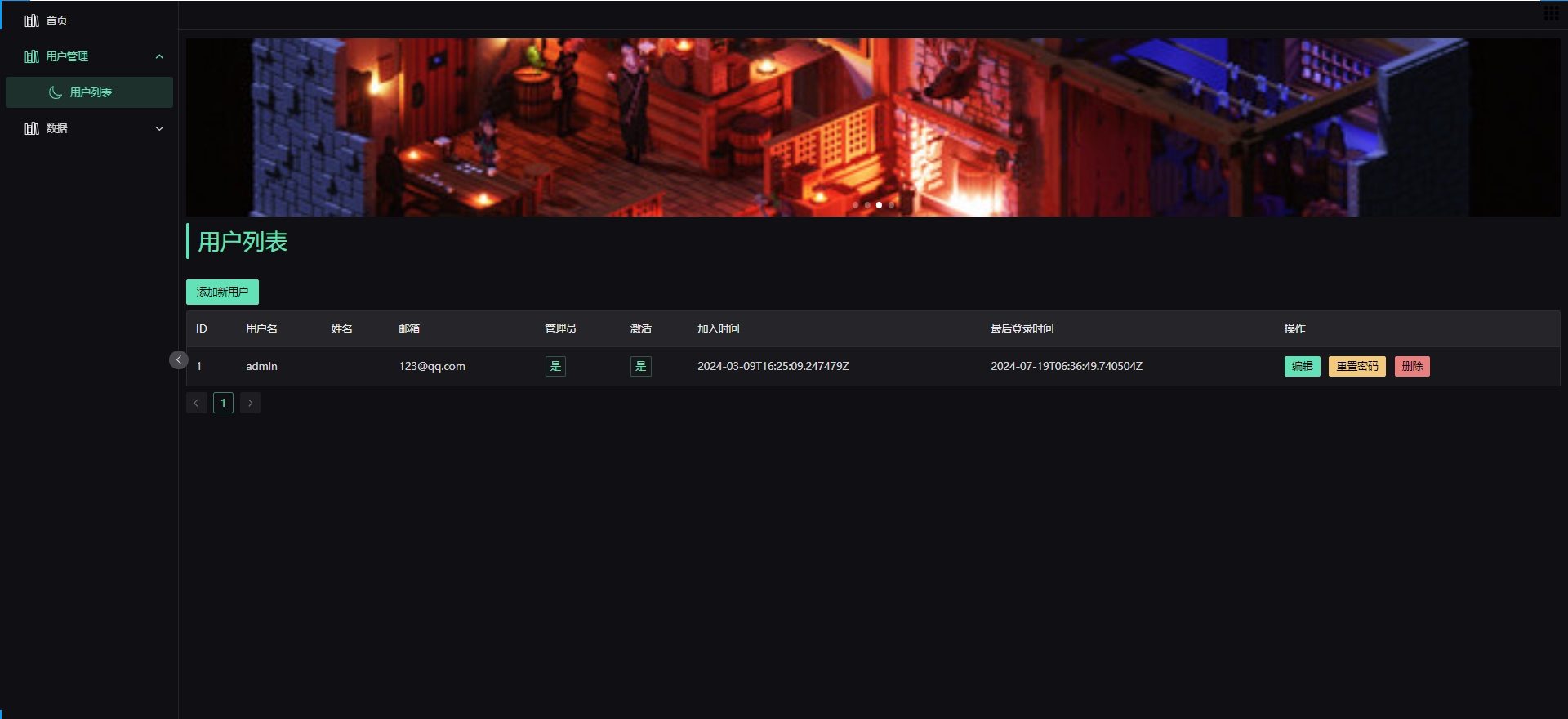Click the 管理员 column header
The image size is (1568, 719).
click(x=560, y=328)
